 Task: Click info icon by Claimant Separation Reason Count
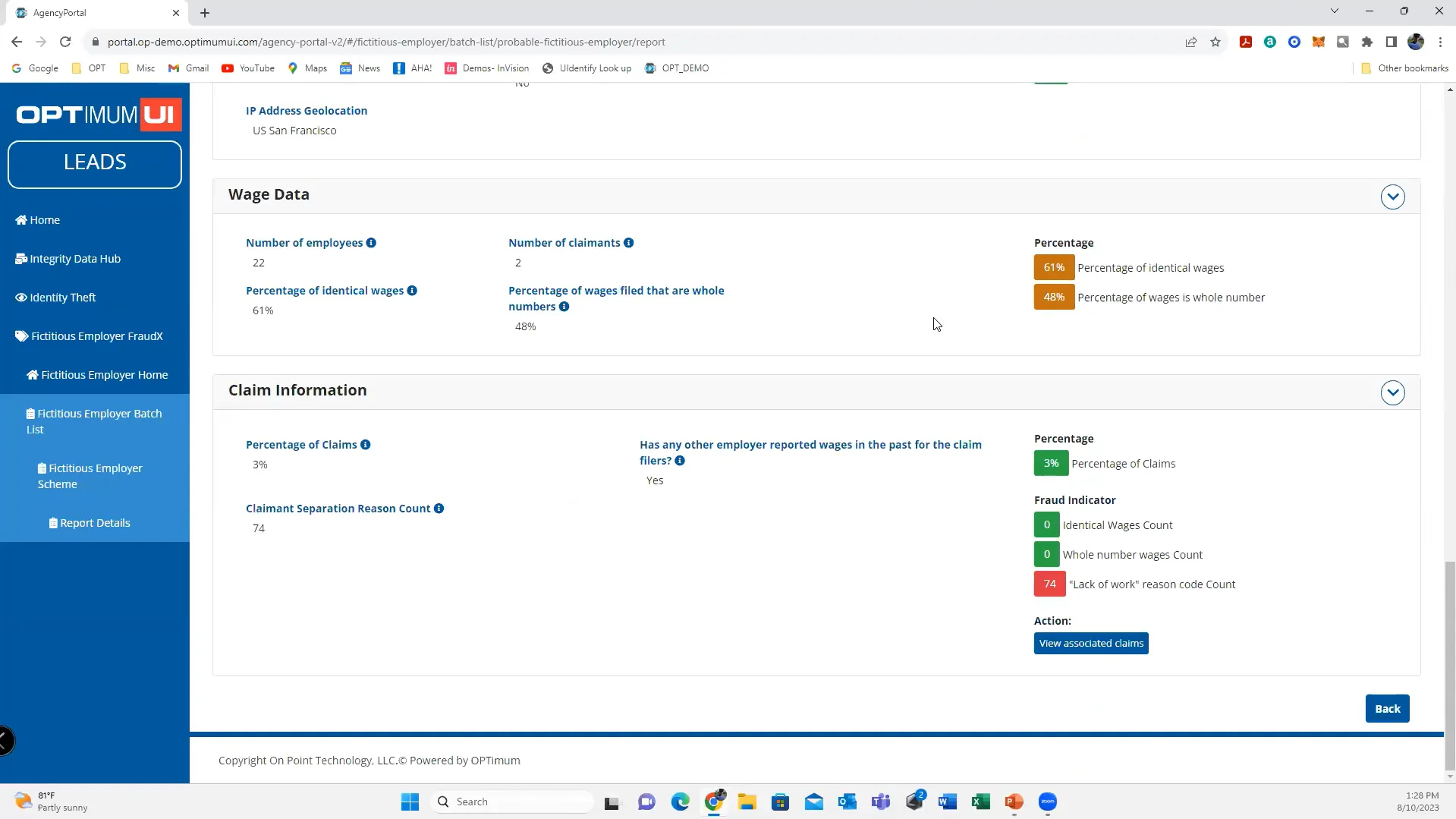click(x=439, y=509)
